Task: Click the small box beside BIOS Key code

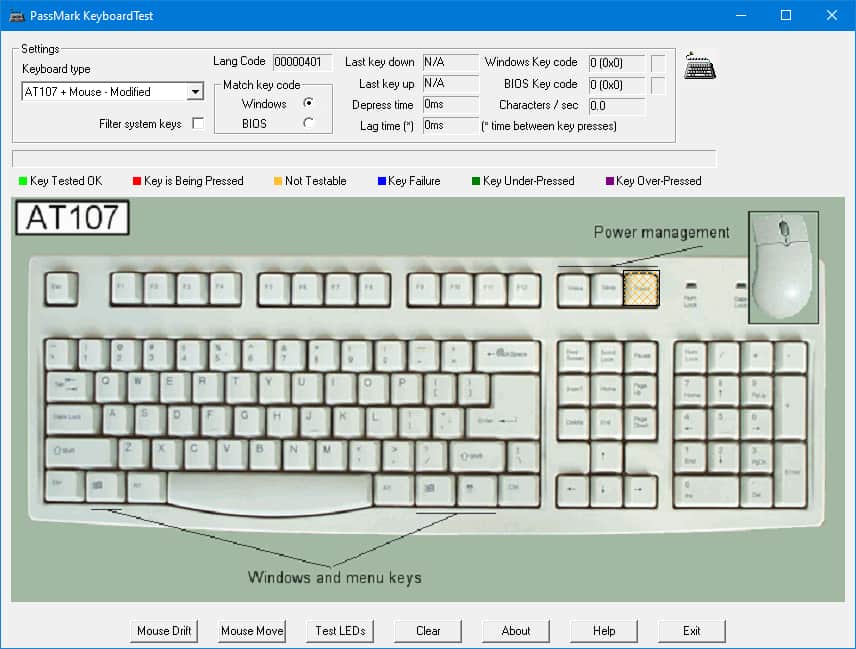Action: click(x=658, y=85)
